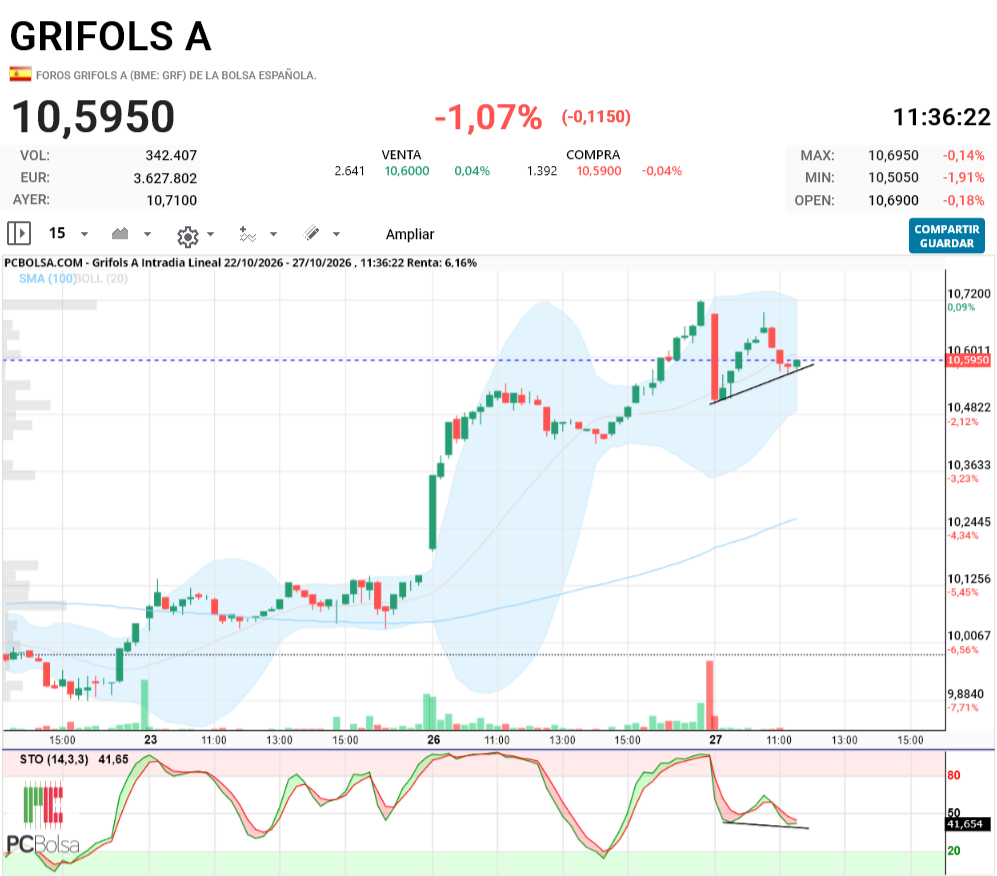Click the VENTA price 10,6000

tap(407, 171)
